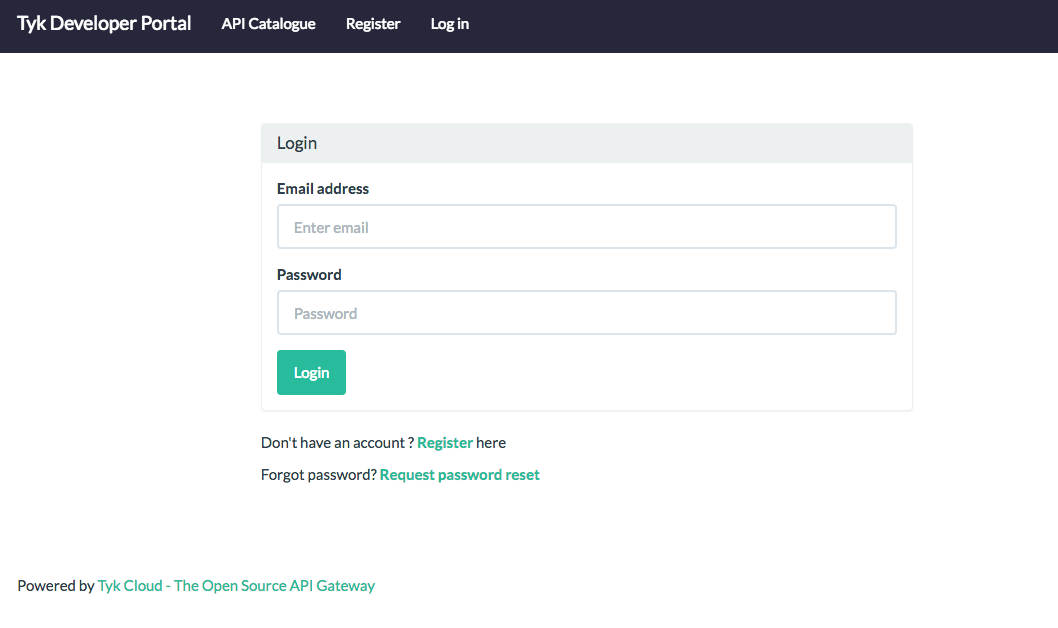Follow the Tyk Cloud footer link
The width and height of the screenshot is (1058, 628).
235,585
